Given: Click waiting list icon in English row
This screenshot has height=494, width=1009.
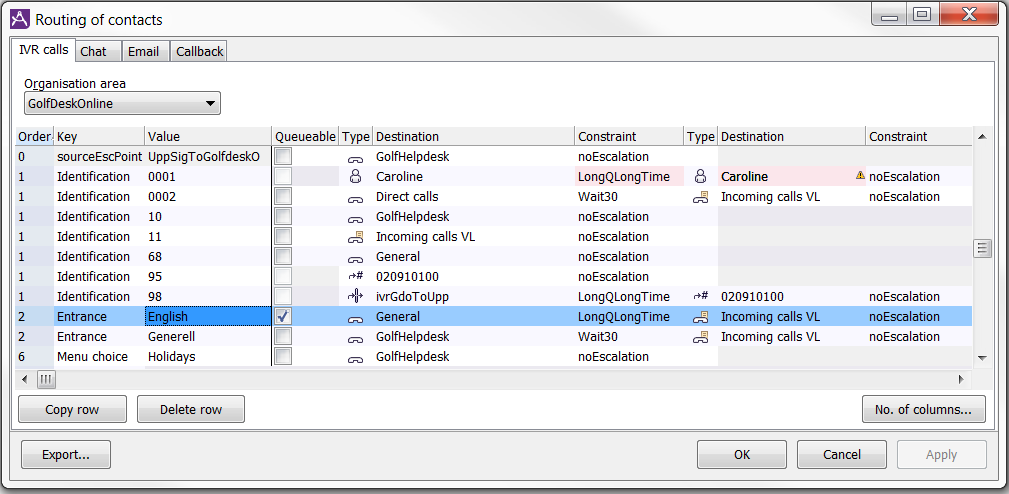Looking at the screenshot, I should (x=701, y=316).
